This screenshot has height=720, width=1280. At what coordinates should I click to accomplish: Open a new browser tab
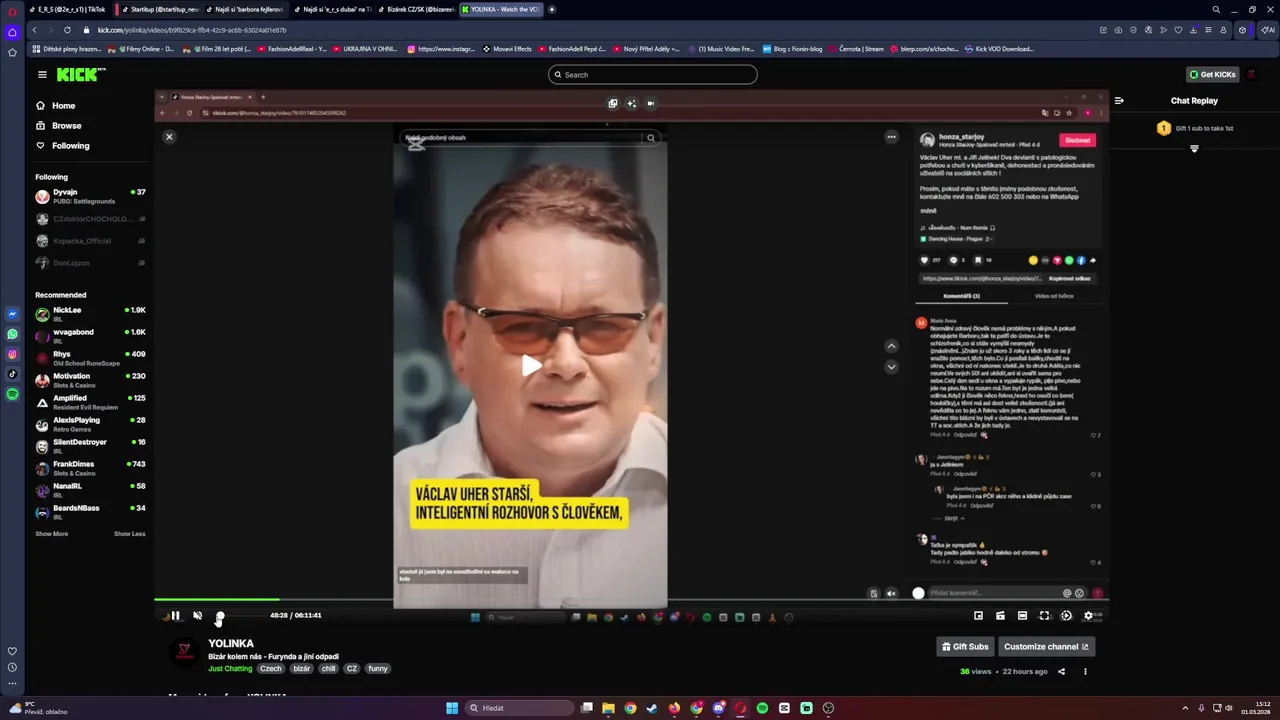click(552, 9)
